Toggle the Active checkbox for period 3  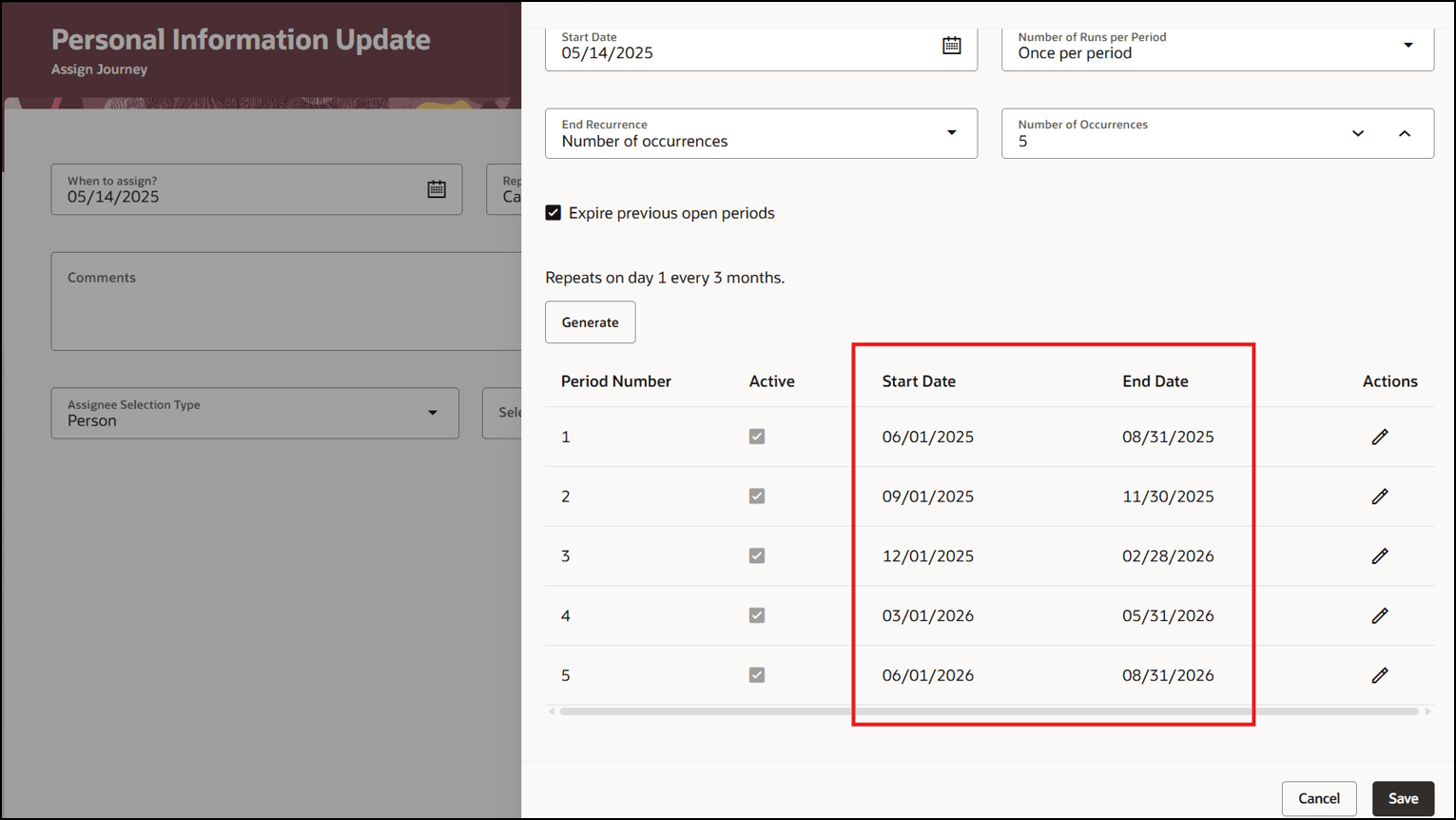coord(757,556)
